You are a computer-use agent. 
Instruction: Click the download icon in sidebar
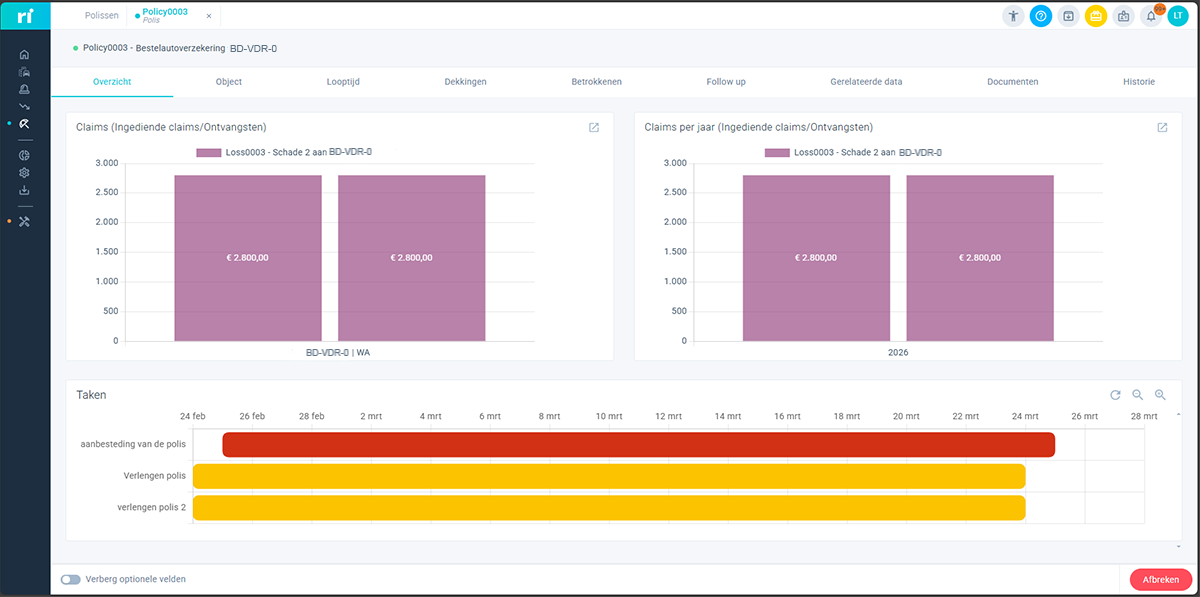click(24, 190)
